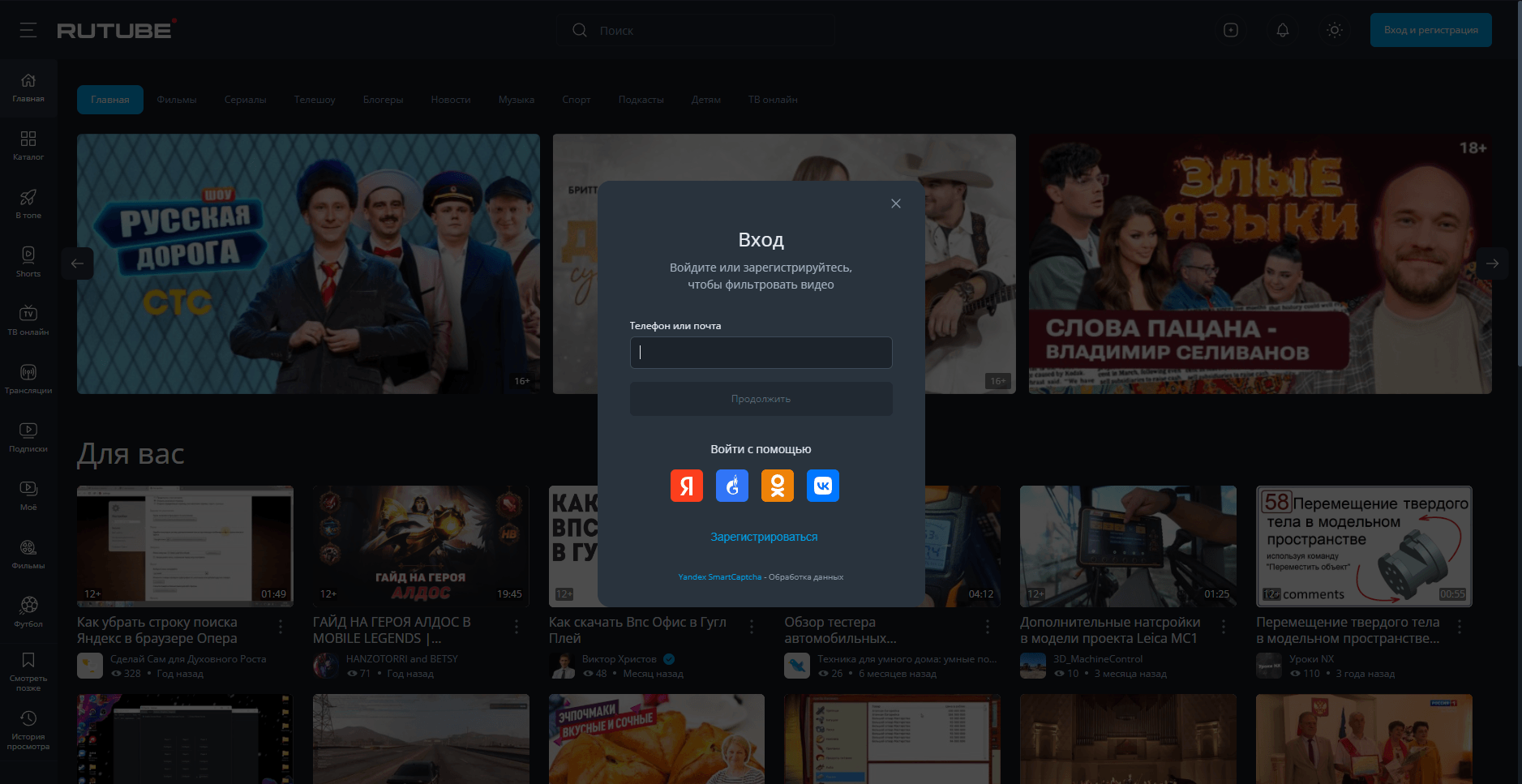Sign in with the VK icon
Viewport: 1522px width, 784px height.
[823, 486]
